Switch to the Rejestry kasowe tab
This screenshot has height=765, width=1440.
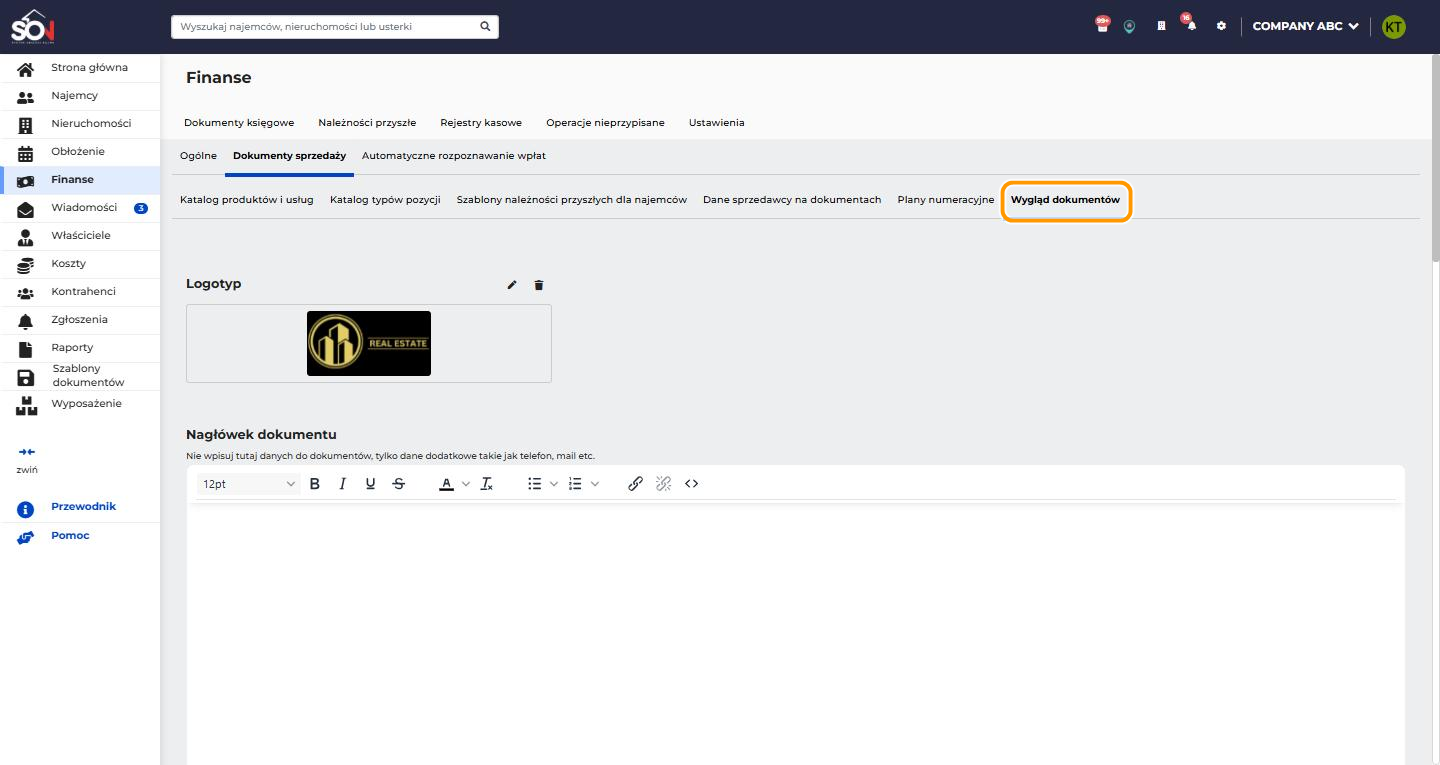tap(481, 123)
